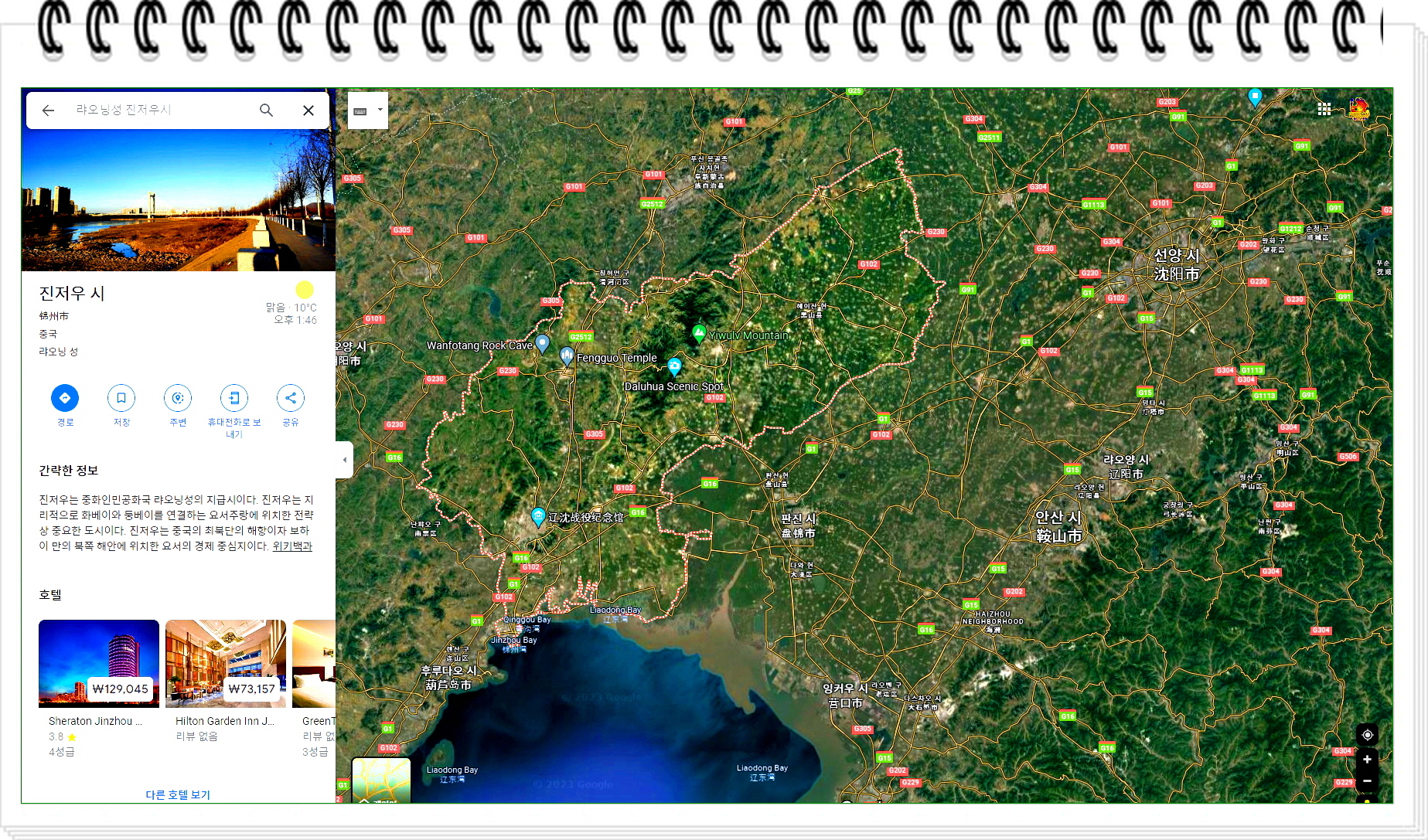The image size is (1428, 840).
Task: Click the ₩73,157 price tag
Action: point(251,689)
